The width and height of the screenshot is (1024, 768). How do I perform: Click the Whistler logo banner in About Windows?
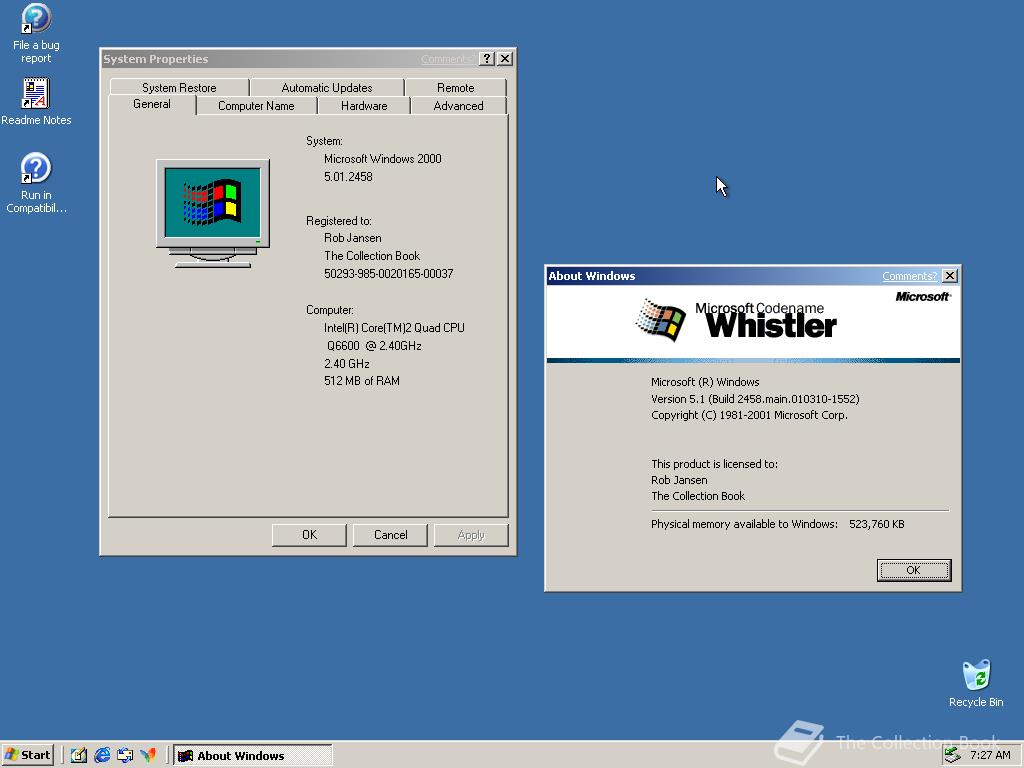[753, 322]
